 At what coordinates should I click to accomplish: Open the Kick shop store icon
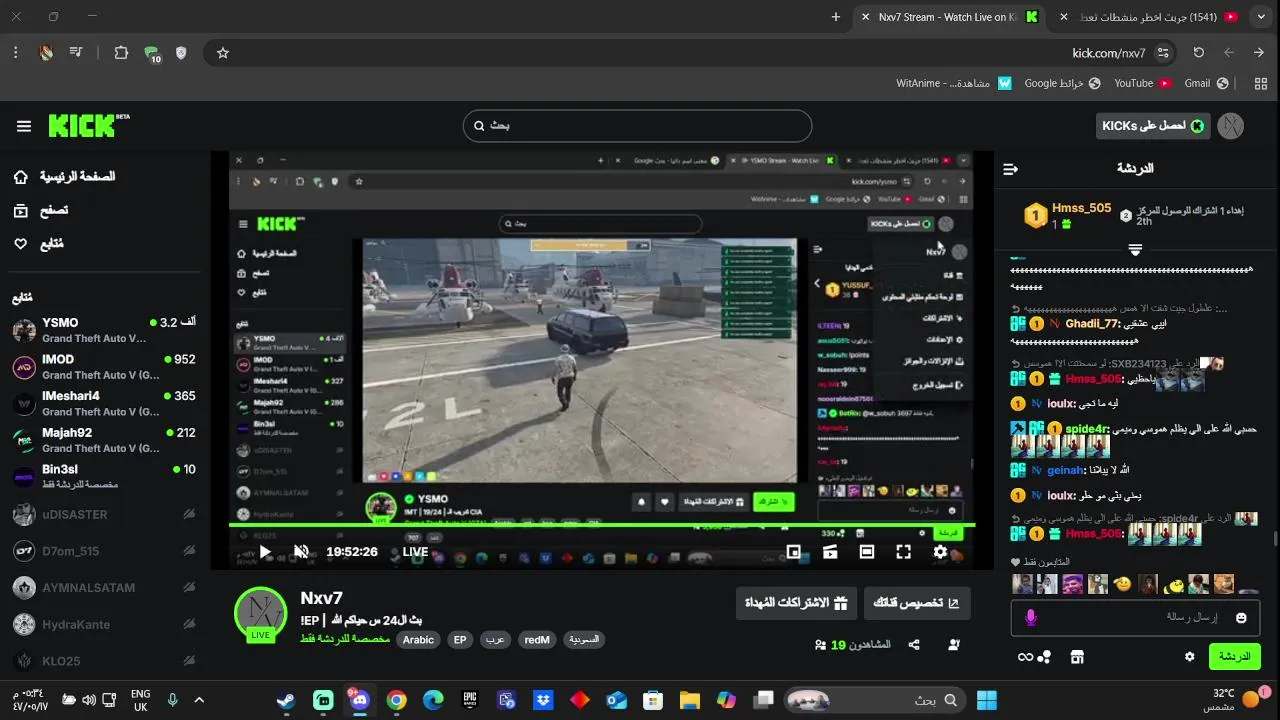point(1077,657)
